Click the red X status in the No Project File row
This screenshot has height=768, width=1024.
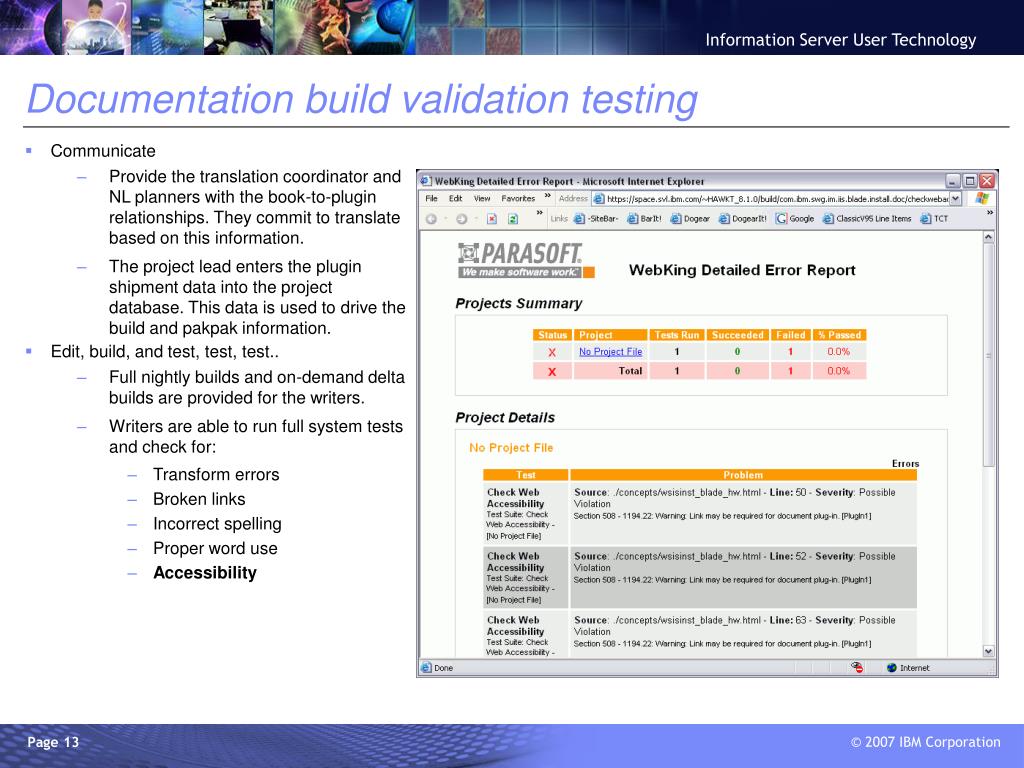552,352
